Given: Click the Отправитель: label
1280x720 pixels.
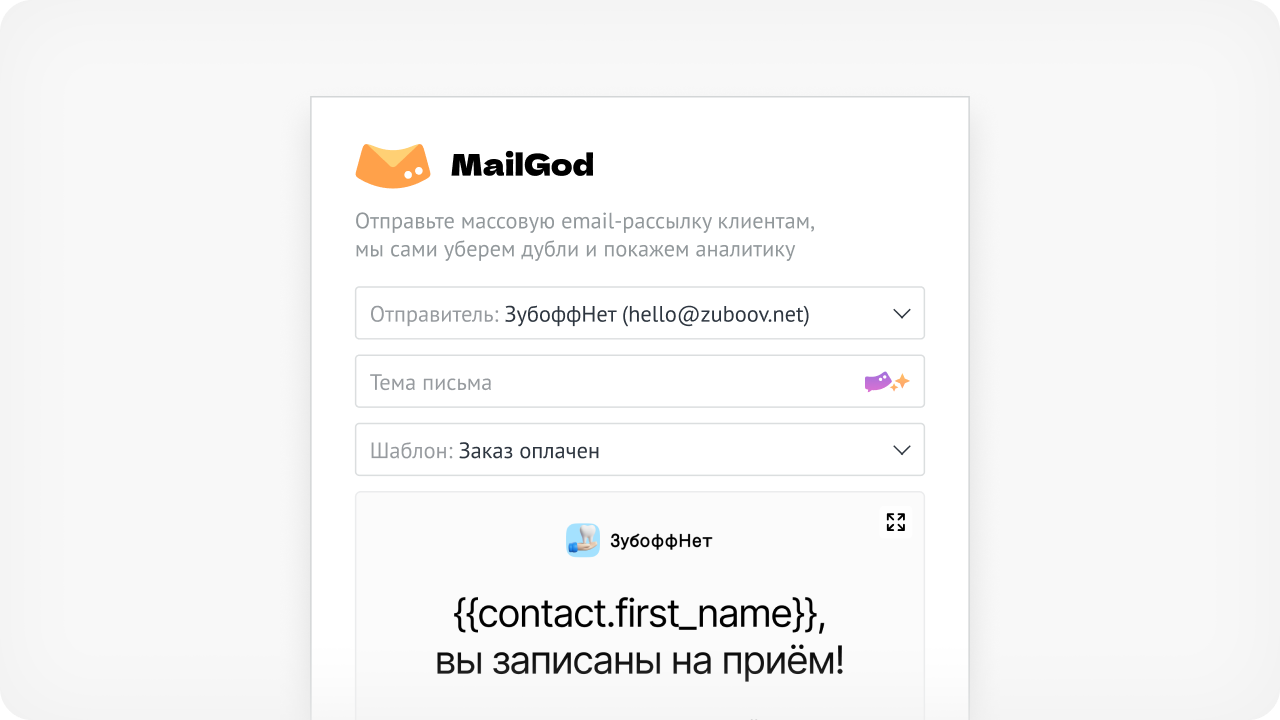Looking at the screenshot, I should point(434,314).
